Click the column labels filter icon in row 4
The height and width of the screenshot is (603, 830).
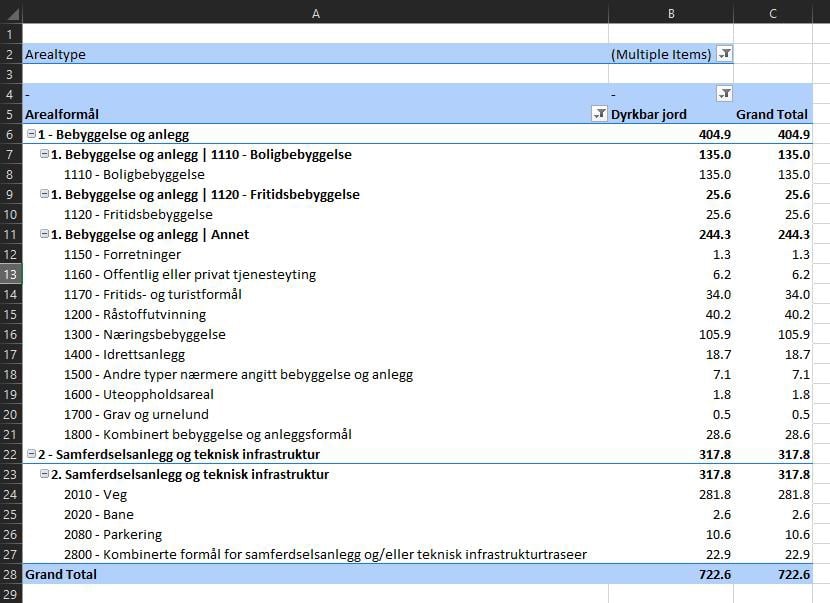pyautogui.click(x=725, y=94)
